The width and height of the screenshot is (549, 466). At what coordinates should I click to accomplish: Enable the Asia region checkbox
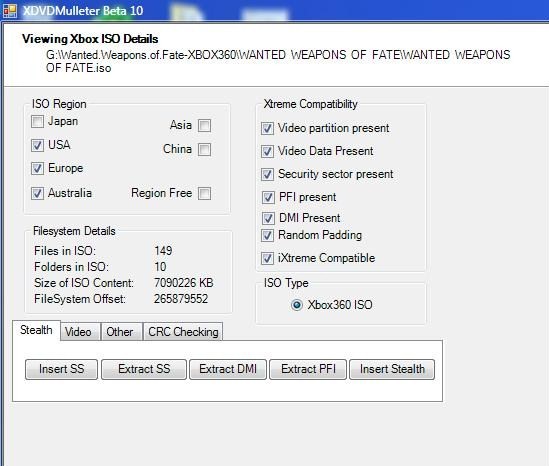pyautogui.click(x=204, y=125)
